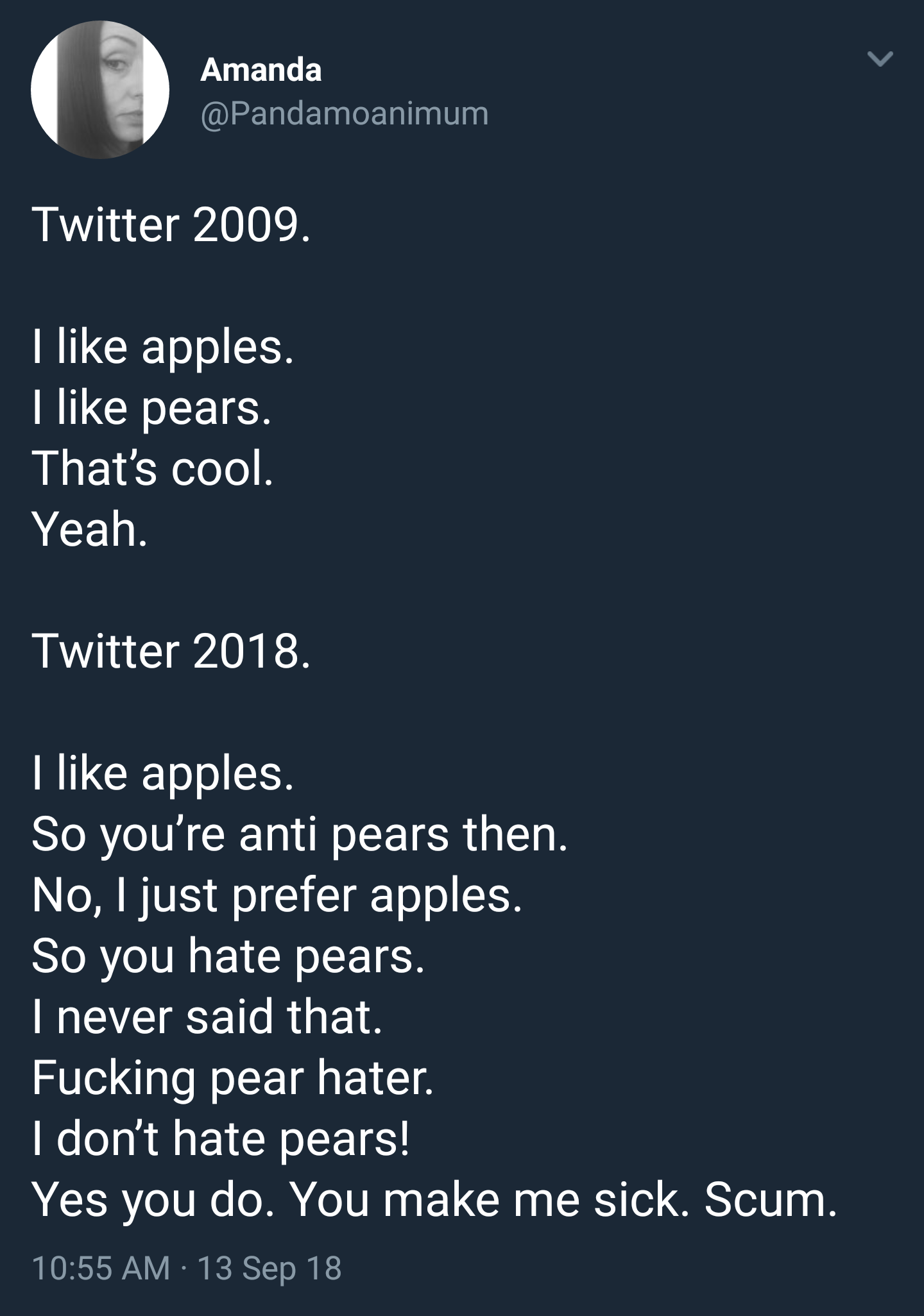Open Amanda's profile picture

point(100,90)
